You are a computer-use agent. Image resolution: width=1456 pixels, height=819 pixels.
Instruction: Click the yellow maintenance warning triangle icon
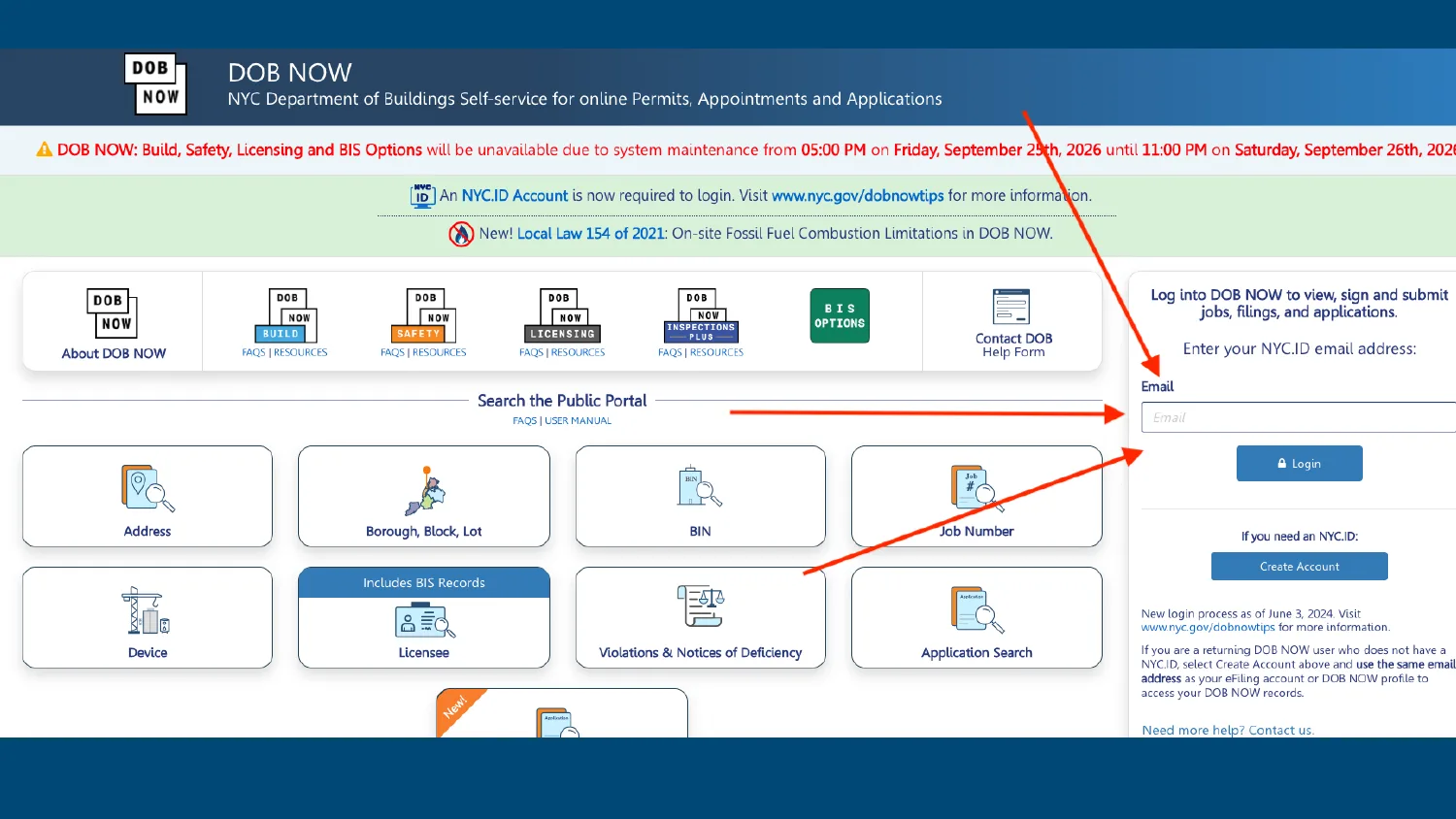[x=44, y=149]
